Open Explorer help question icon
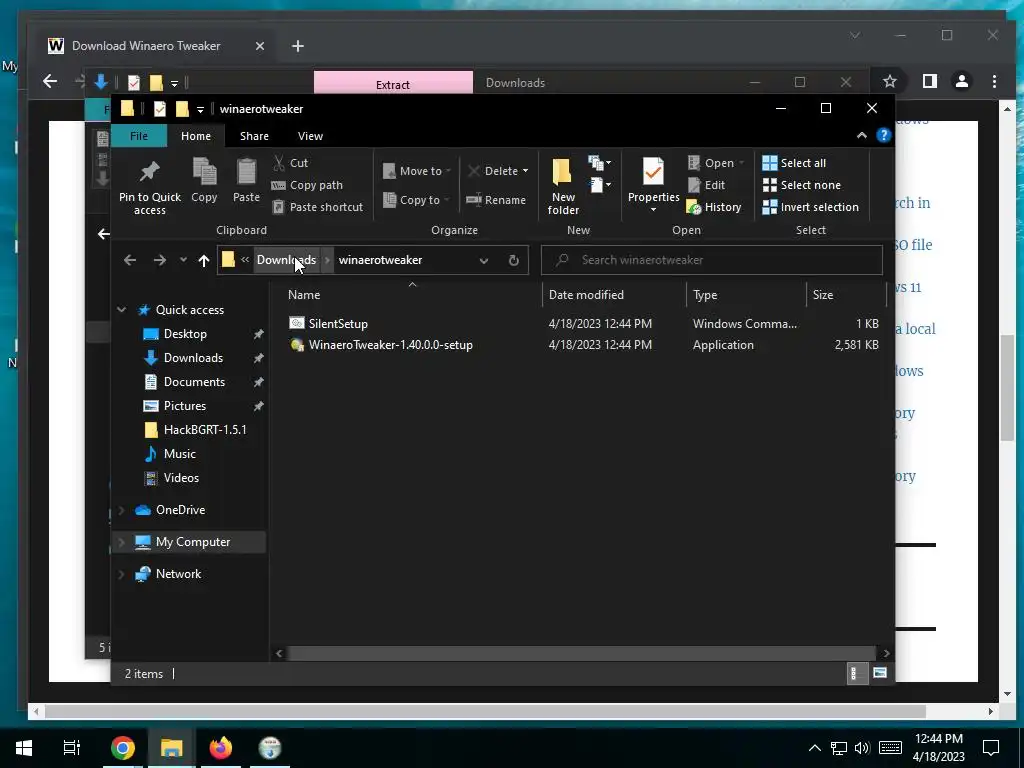The width and height of the screenshot is (1024, 768). [x=884, y=135]
